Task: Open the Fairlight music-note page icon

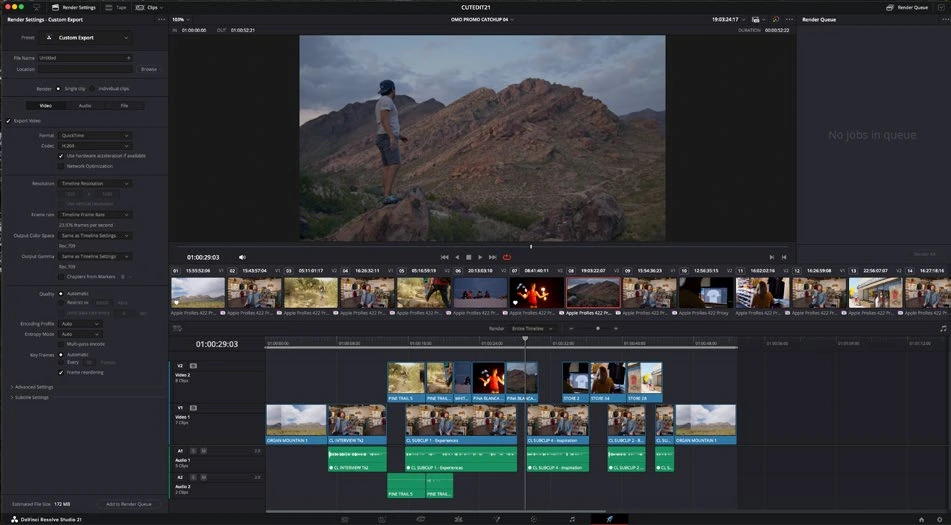Action: coord(572,520)
